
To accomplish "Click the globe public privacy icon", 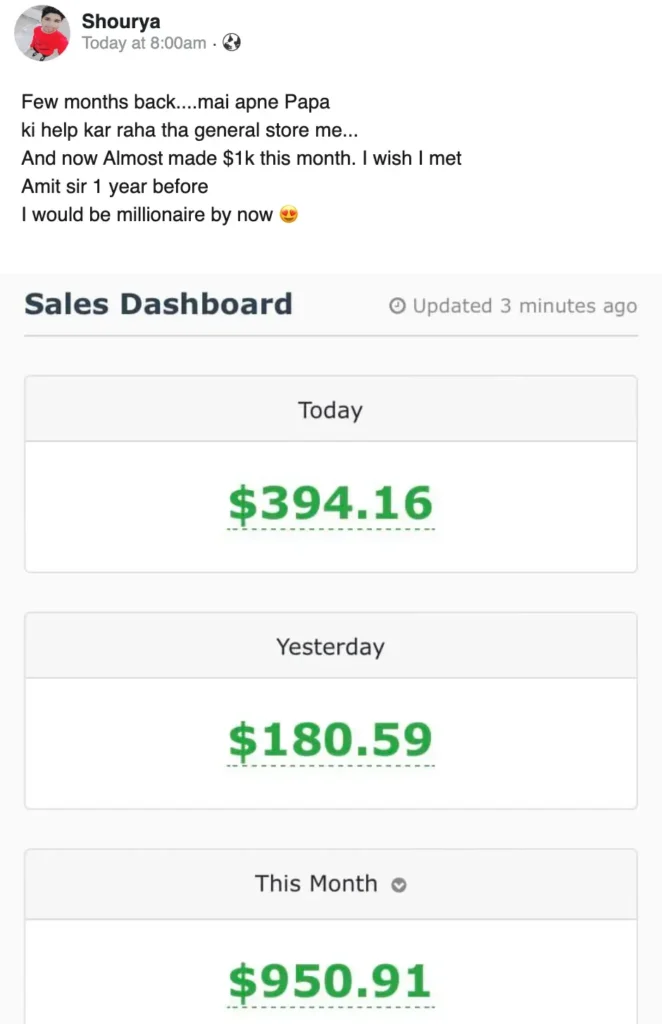I will [x=232, y=43].
